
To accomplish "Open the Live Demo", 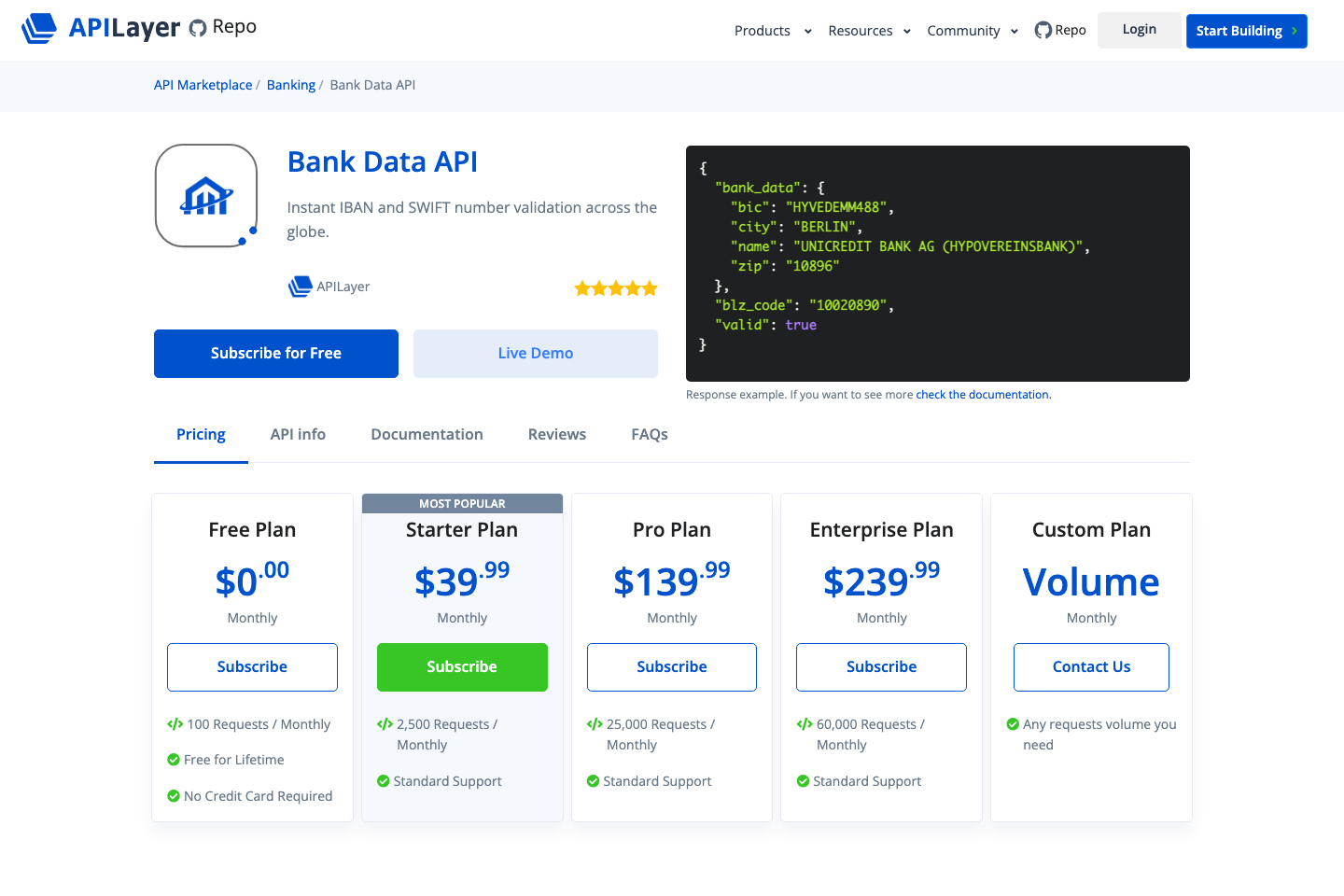I will [x=535, y=353].
